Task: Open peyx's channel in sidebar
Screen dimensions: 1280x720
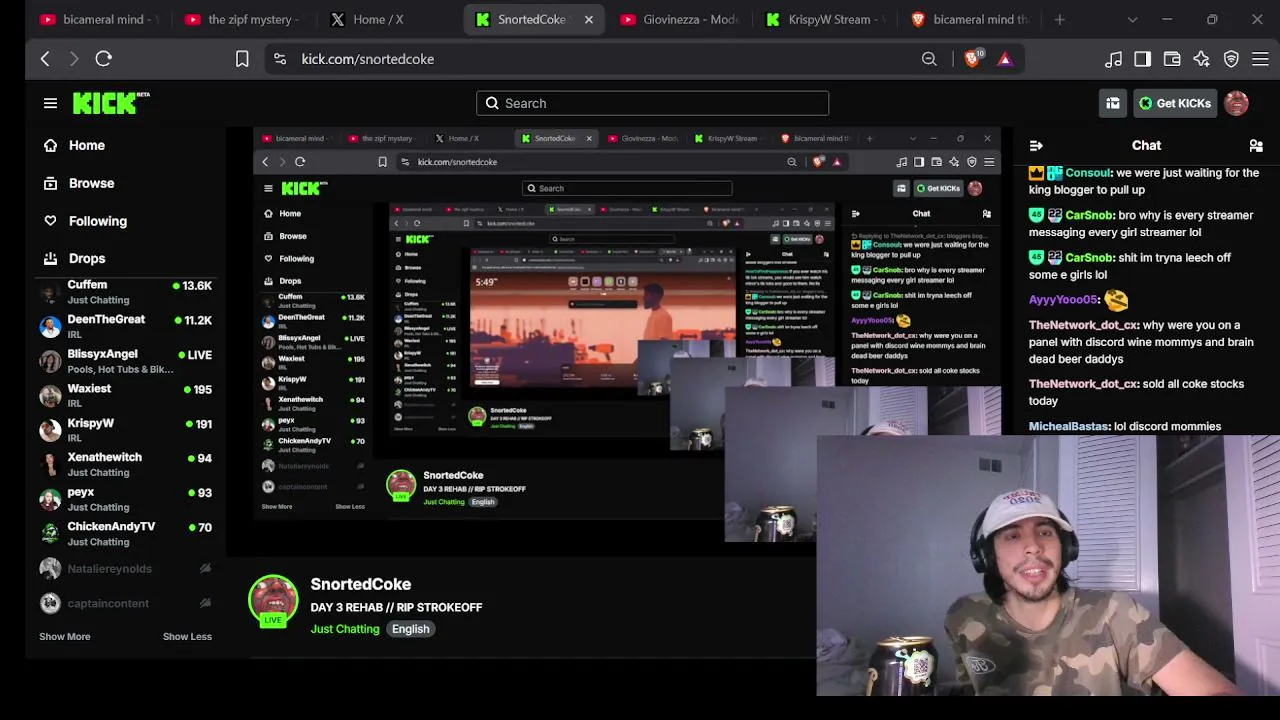Action: [x=125, y=499]
